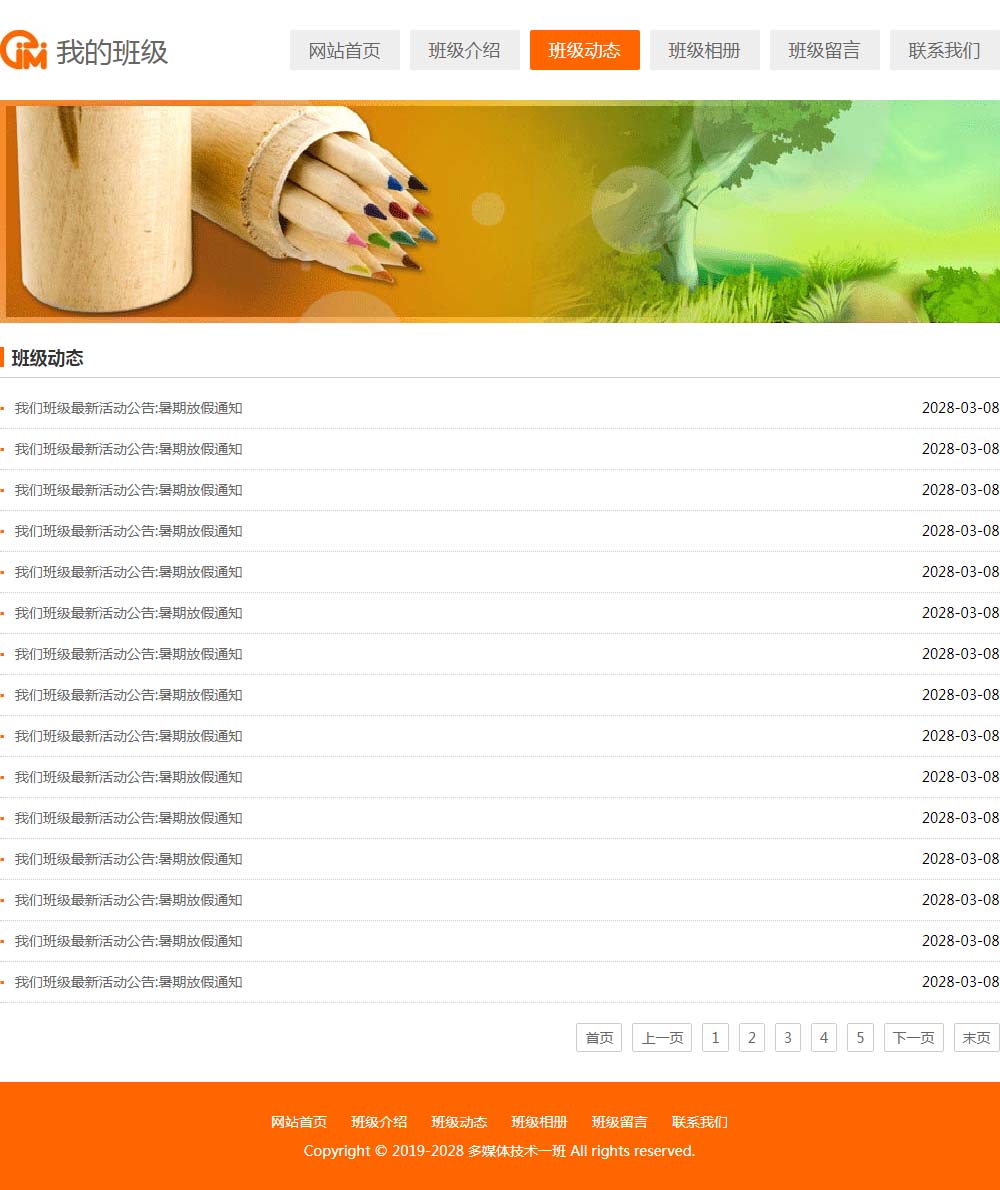
Task: Open the 班级相册 navigation tab
Action: [704, 50]
